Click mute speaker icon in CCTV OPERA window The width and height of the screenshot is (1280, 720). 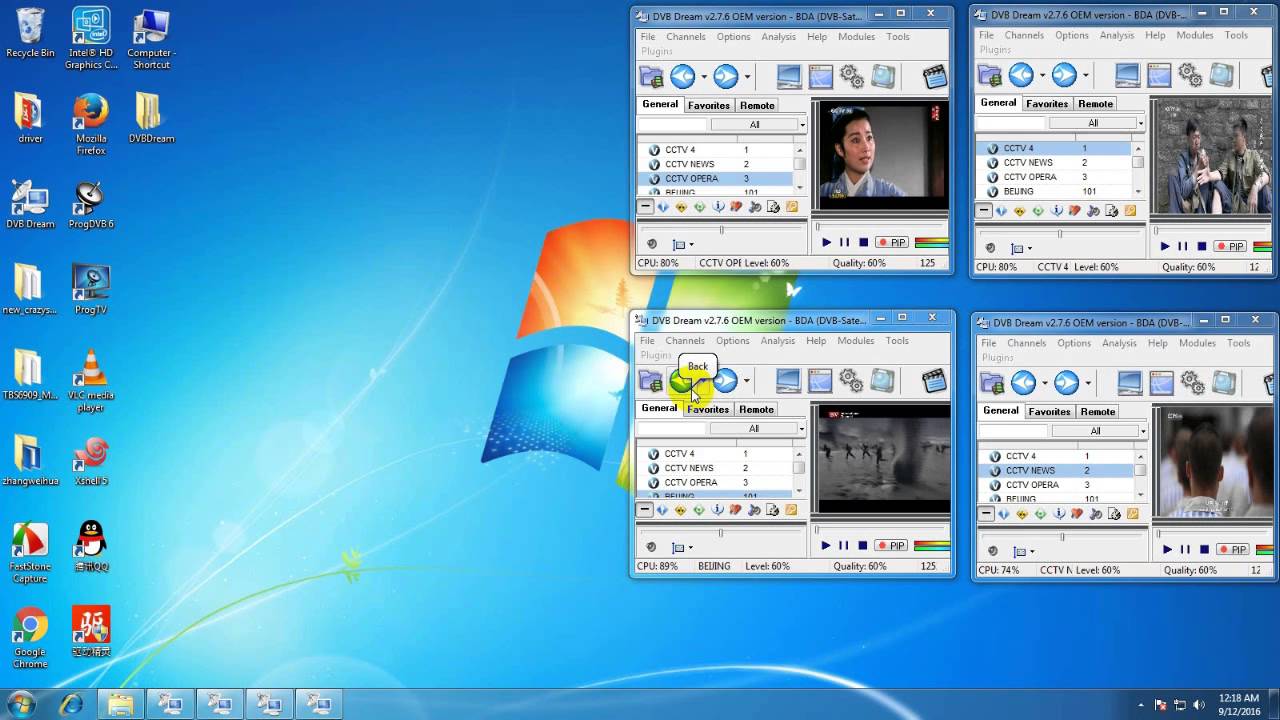pyautogui.click(x=652, y=244)
